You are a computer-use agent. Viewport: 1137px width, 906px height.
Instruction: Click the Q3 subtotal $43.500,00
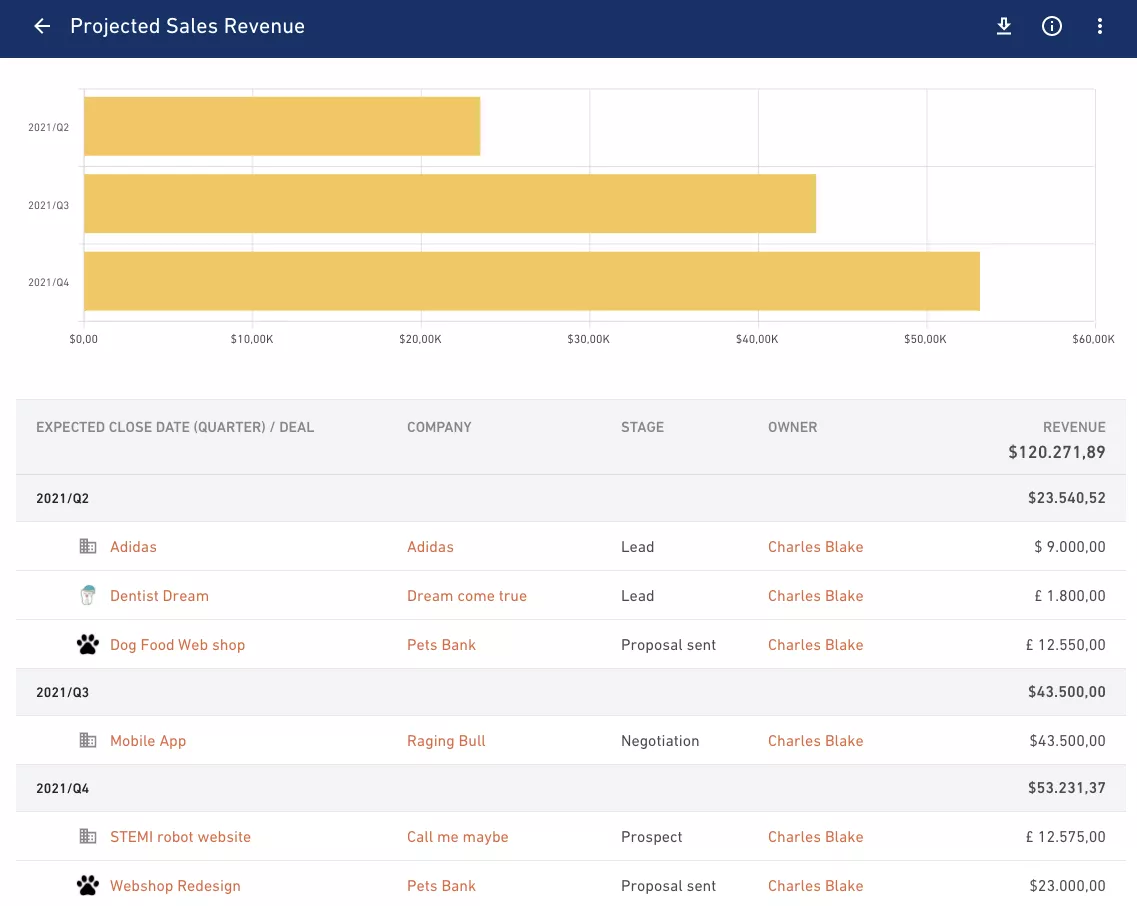click(x=1067, y=692)
